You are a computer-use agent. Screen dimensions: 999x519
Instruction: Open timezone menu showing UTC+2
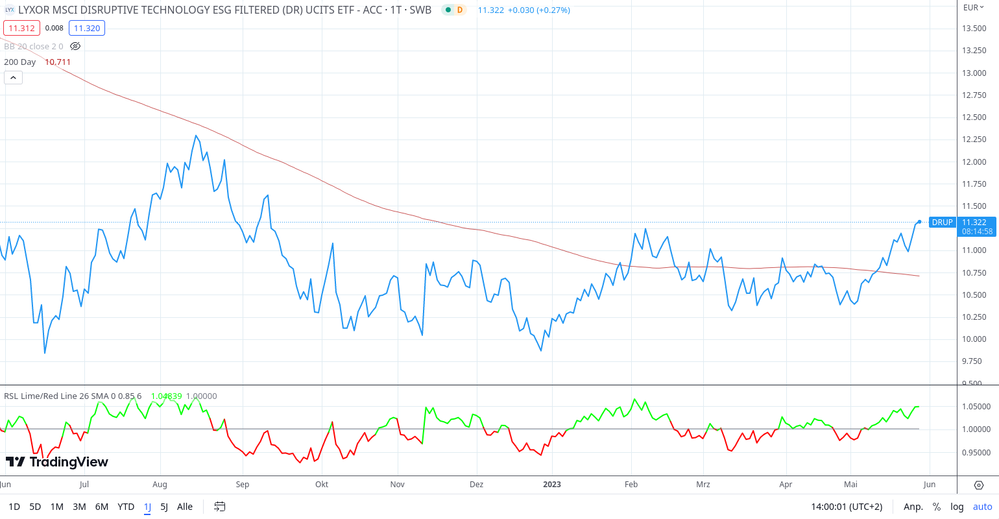(846, 507)
